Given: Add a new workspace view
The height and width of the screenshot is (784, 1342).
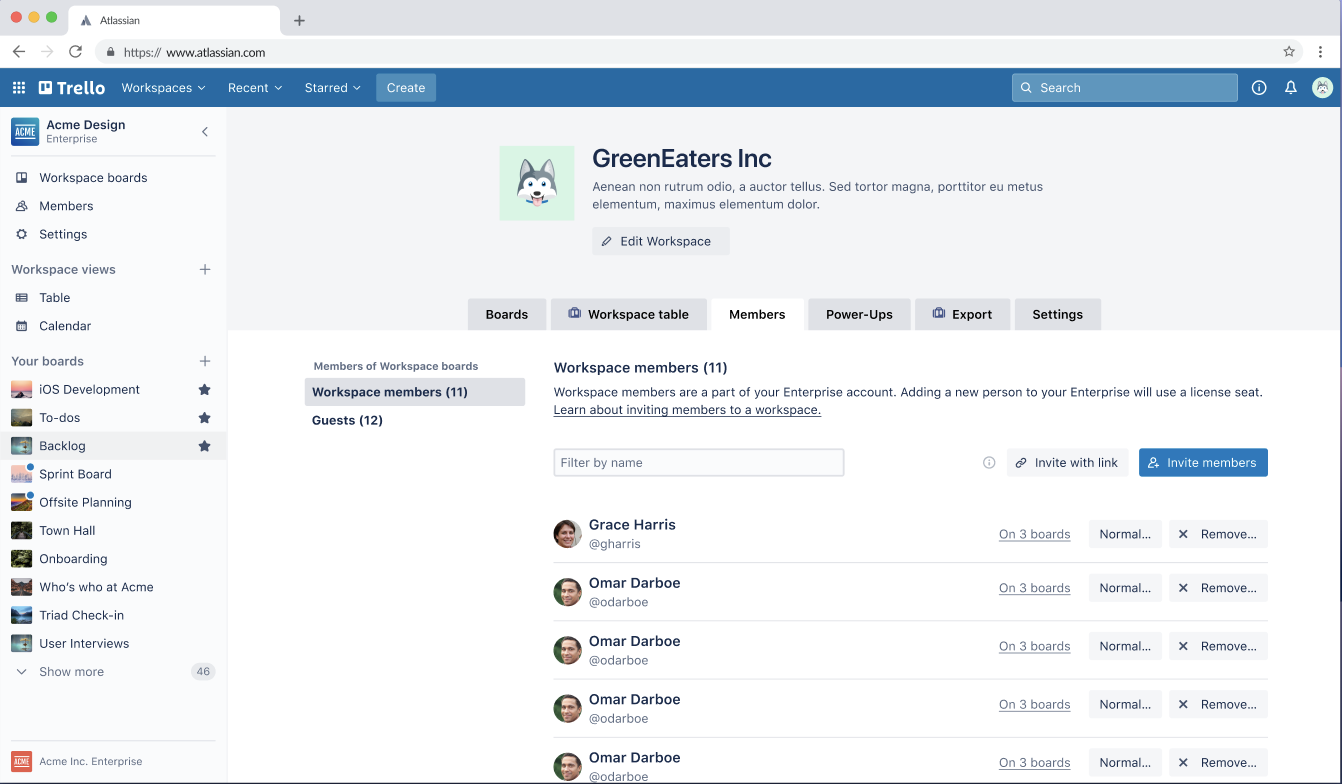Looking at the screenshot, I should pyautogui.click(x=205, y=269).
